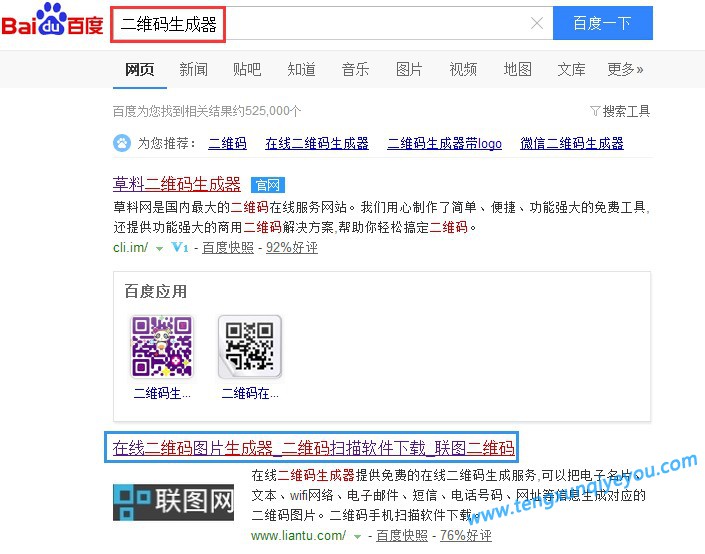Switch to the 地图 tab

click(518, 69)
